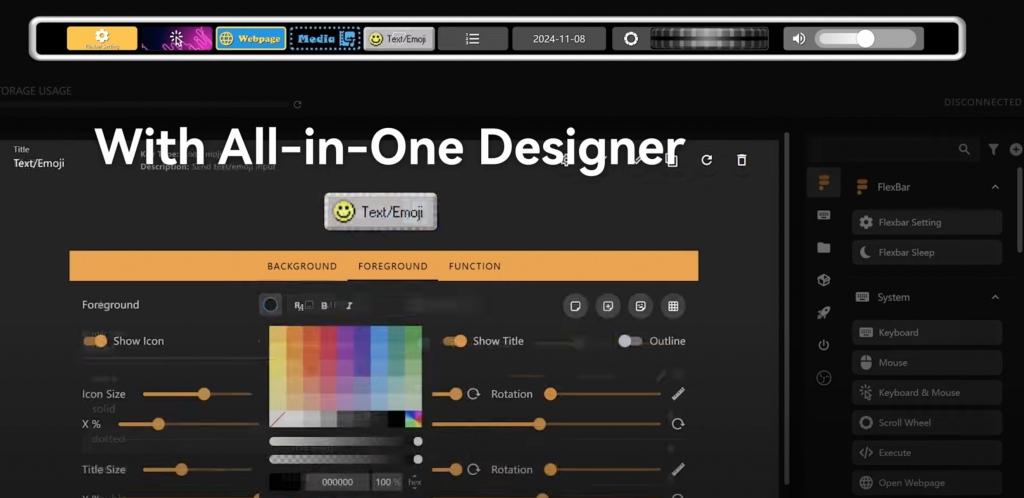Click the Text/Emoji key preview thumbnail
This screenshot has width=1024, height=498.
click(x=381, y=211)
